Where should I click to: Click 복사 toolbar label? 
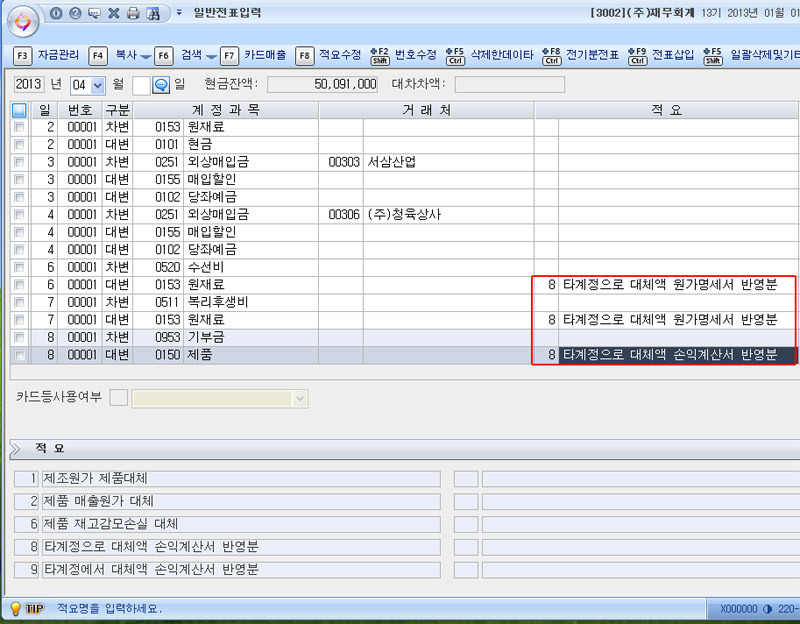click(126, 55)
